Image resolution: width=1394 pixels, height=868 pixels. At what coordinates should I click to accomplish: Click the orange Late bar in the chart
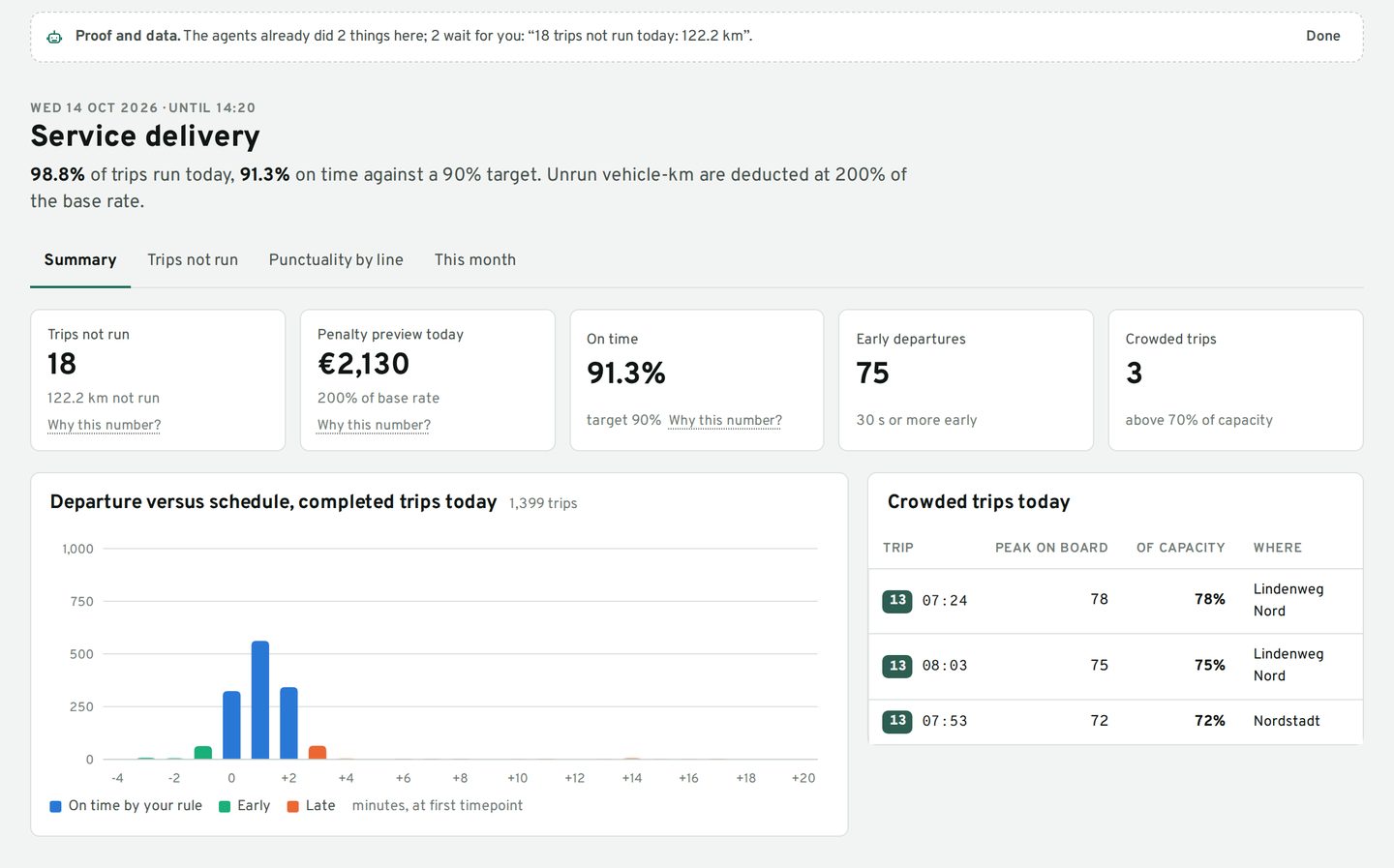[x=318, y=753]
